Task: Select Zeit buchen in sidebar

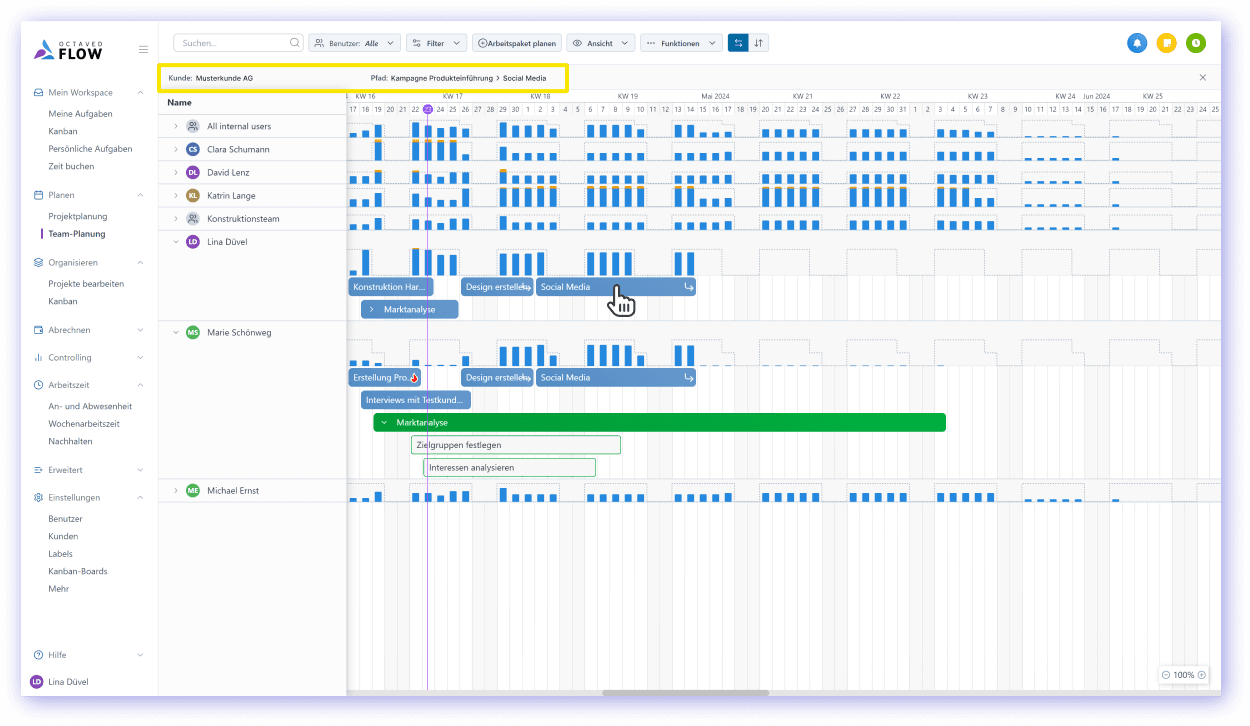Action: coord(71,166)
